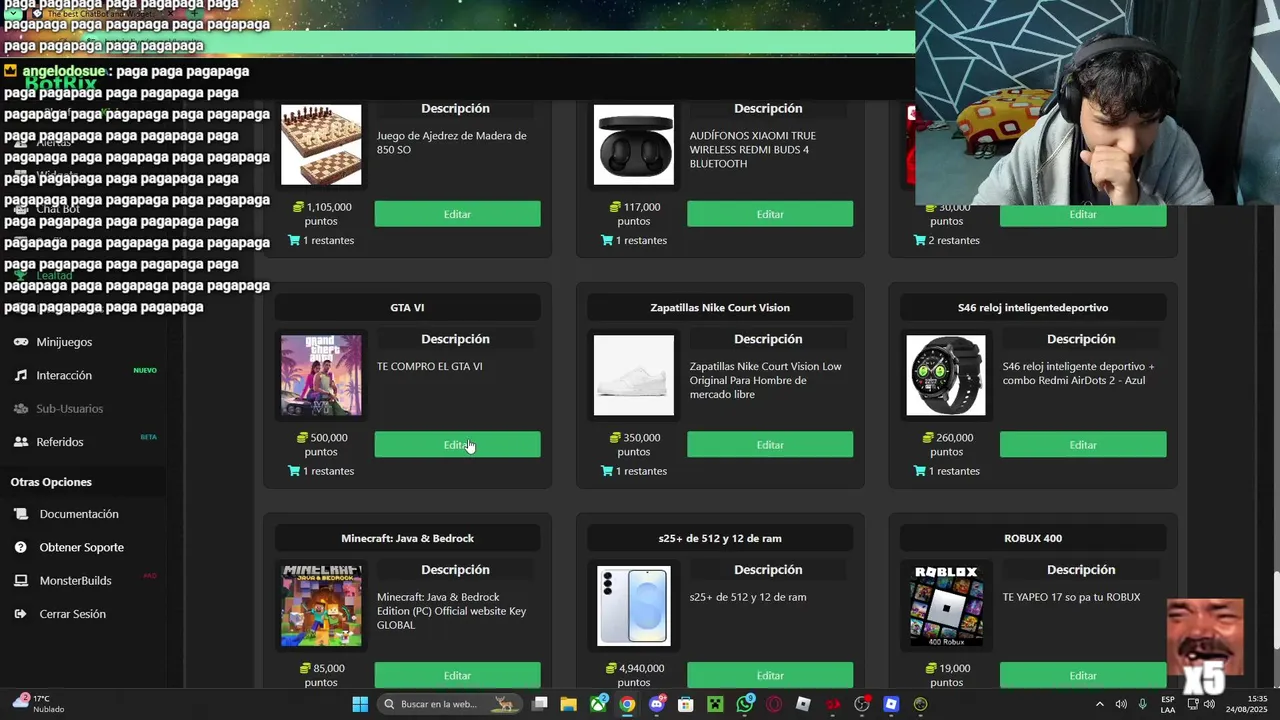Click Obtener Soporte link
The width and height of the screenshot is (1280, 720).
pos(82,547)
